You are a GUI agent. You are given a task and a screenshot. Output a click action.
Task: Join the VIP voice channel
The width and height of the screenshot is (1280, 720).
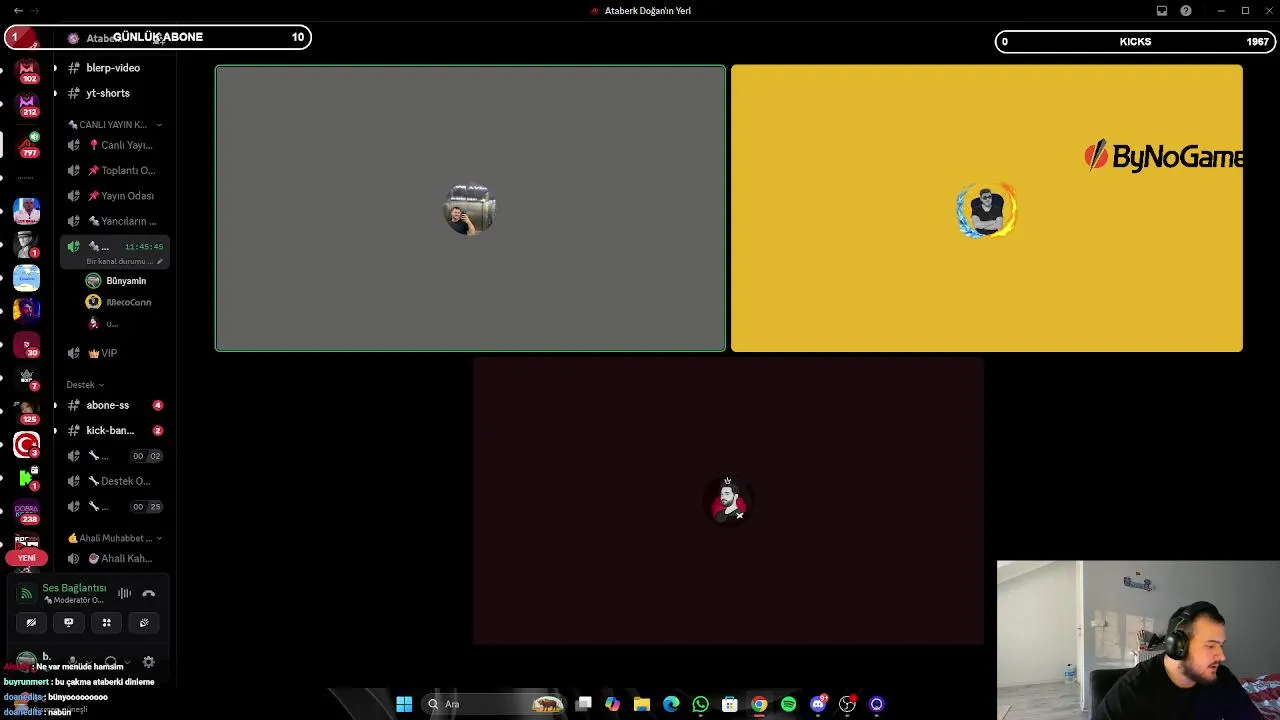click(x=115, y=353)
